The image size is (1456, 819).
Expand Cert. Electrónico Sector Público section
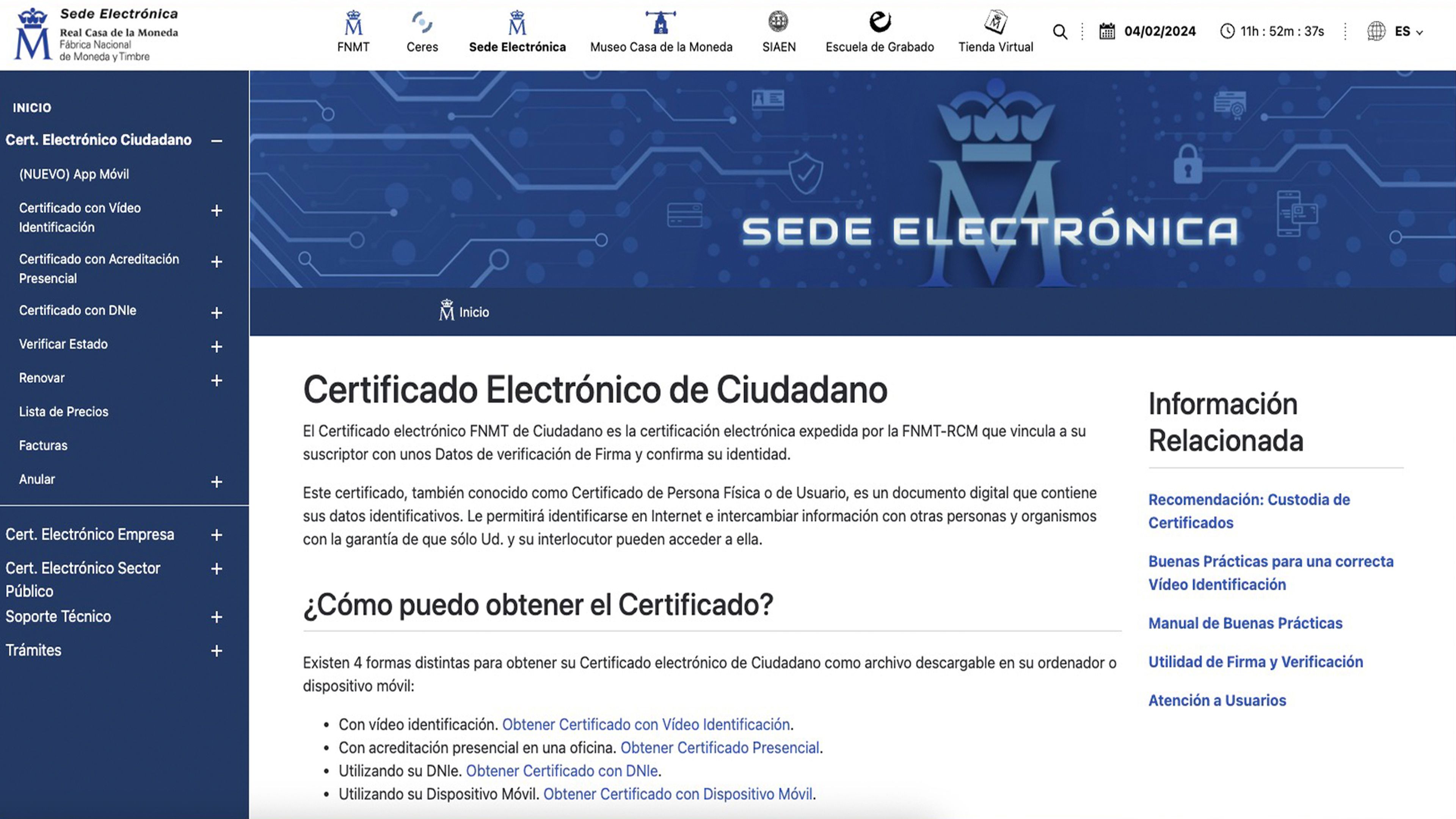[x=217, y=569]
